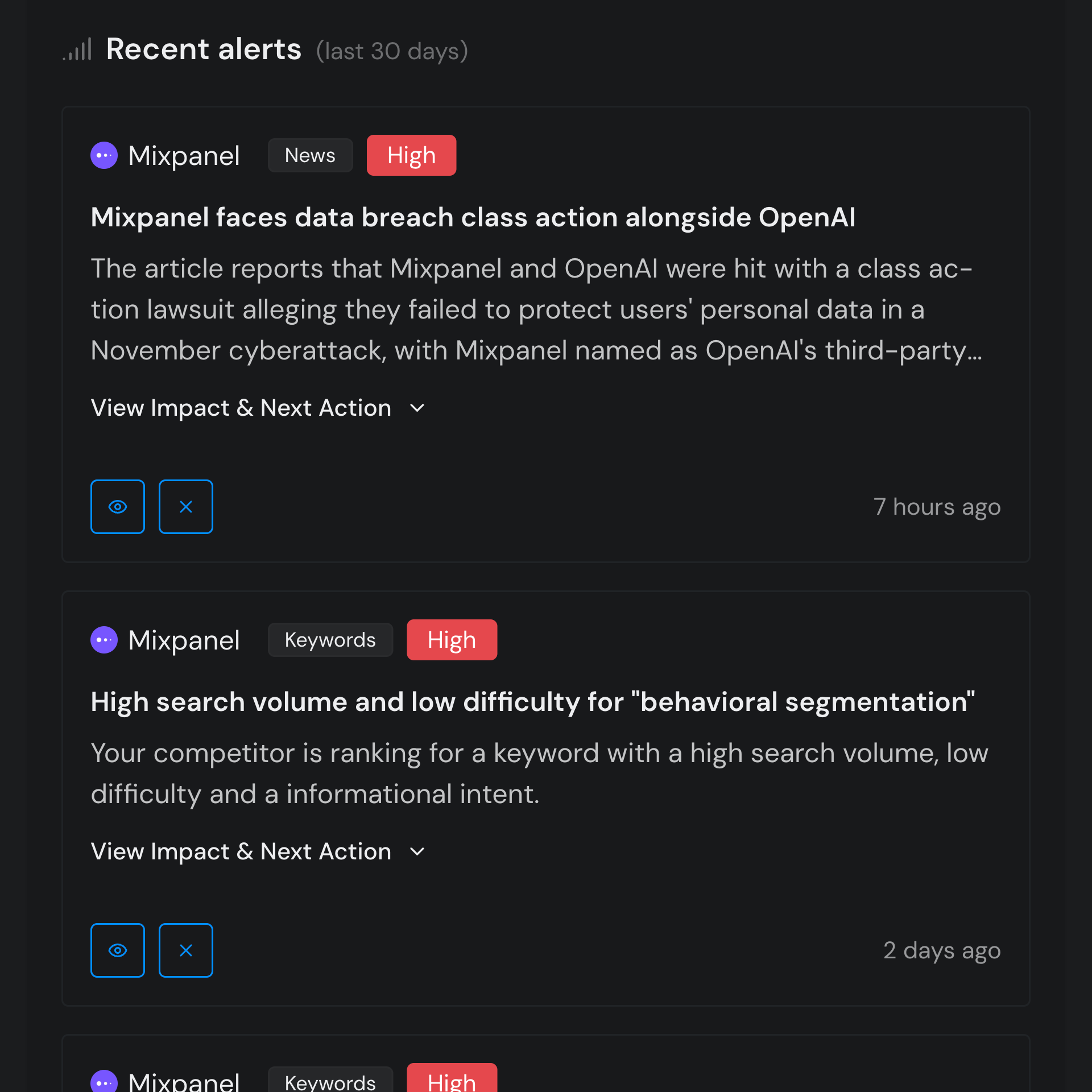Expand View Impact & Next Action for keyword alert
The width and height of the screenshot is (1092, 1092).
tap(241, 851)
